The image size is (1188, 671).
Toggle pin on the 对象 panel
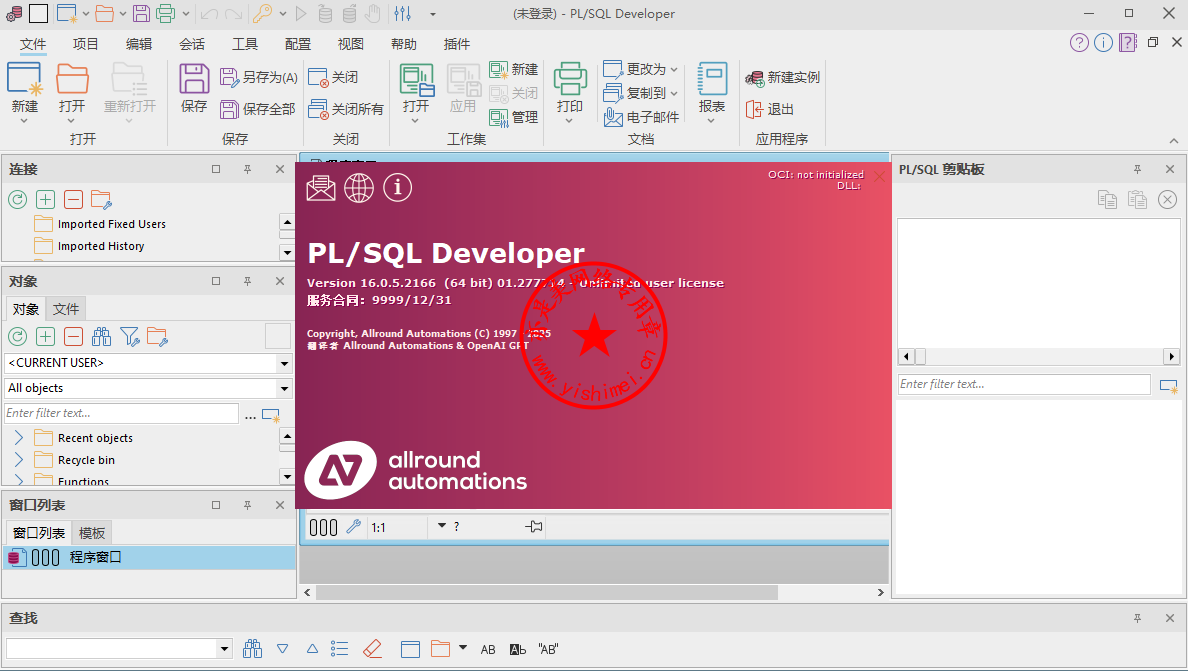[247, 281]
